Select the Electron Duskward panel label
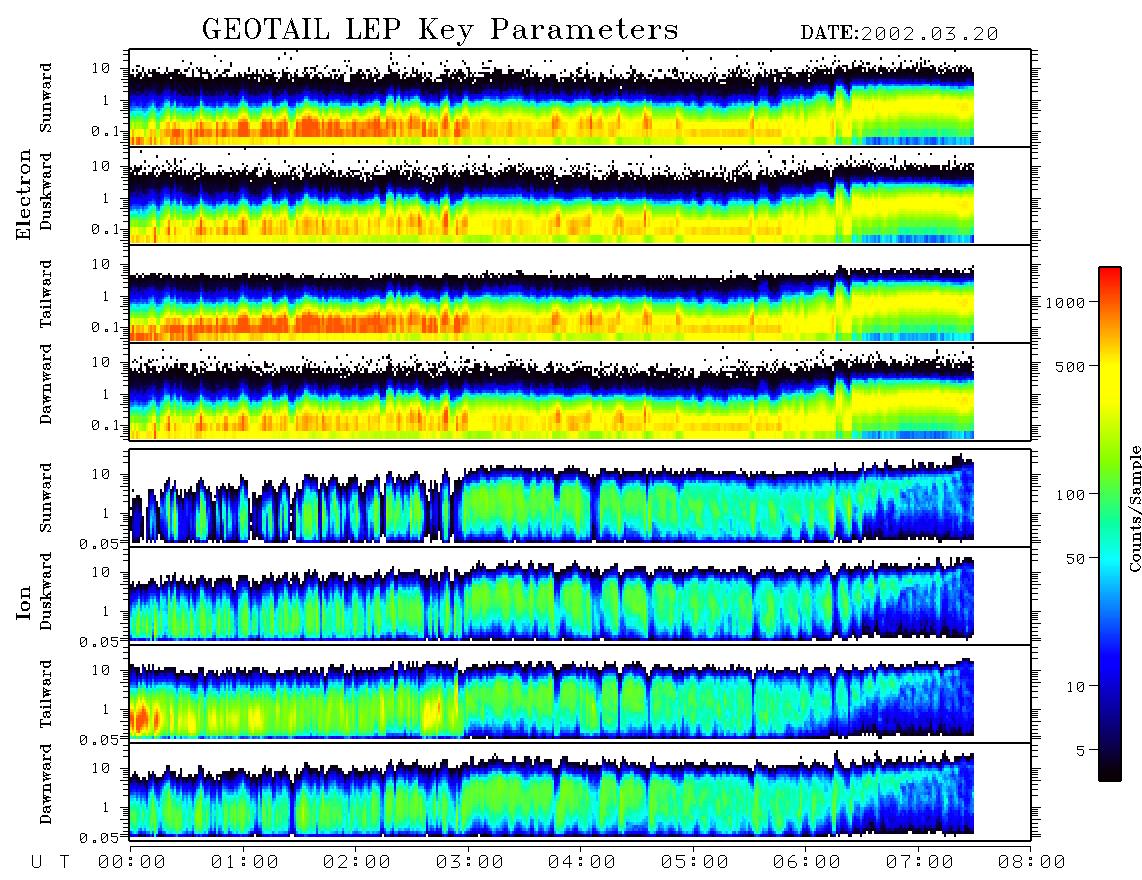 tap(45, 191)
